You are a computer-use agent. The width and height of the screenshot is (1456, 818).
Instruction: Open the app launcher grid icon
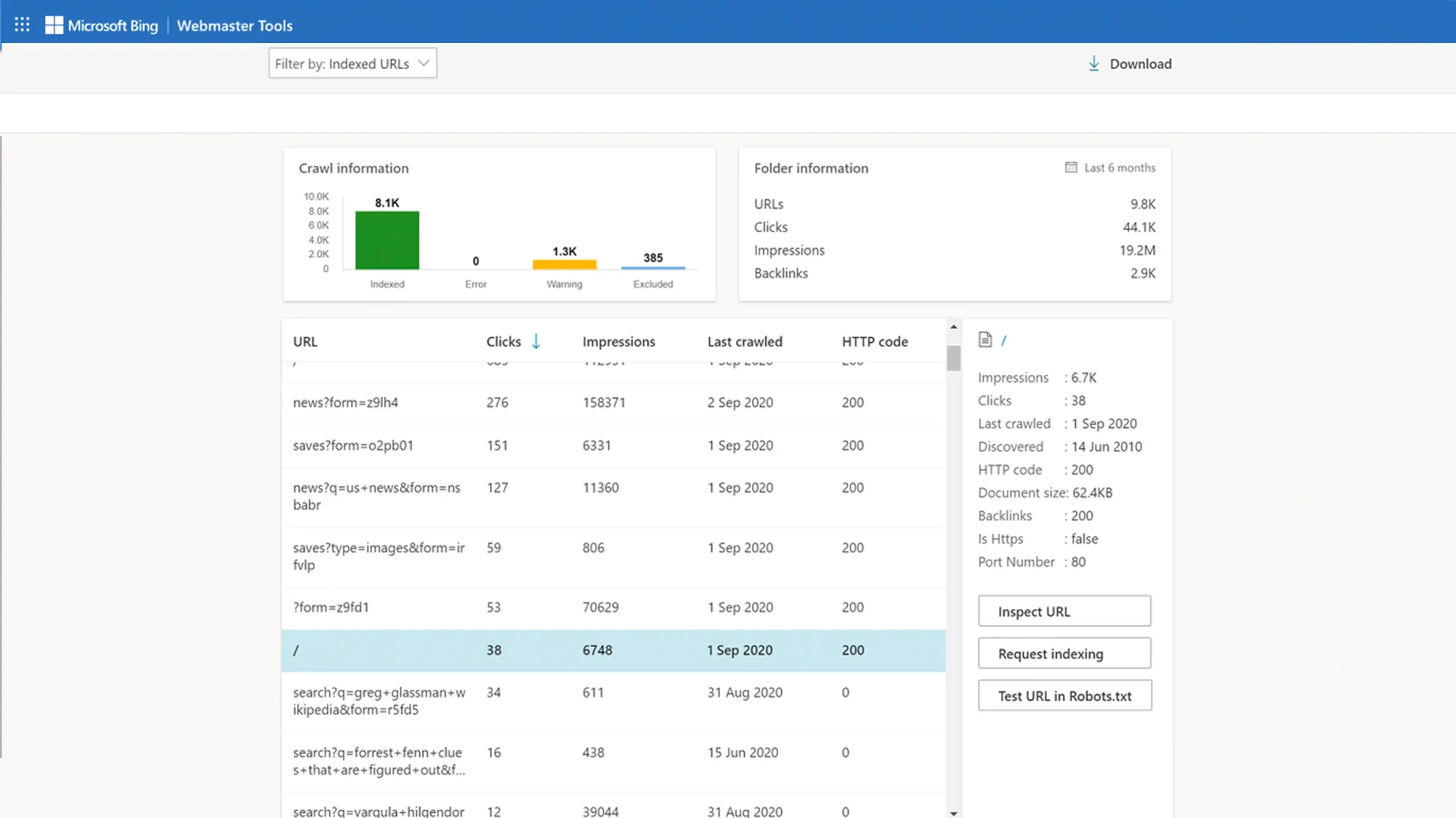23,25
